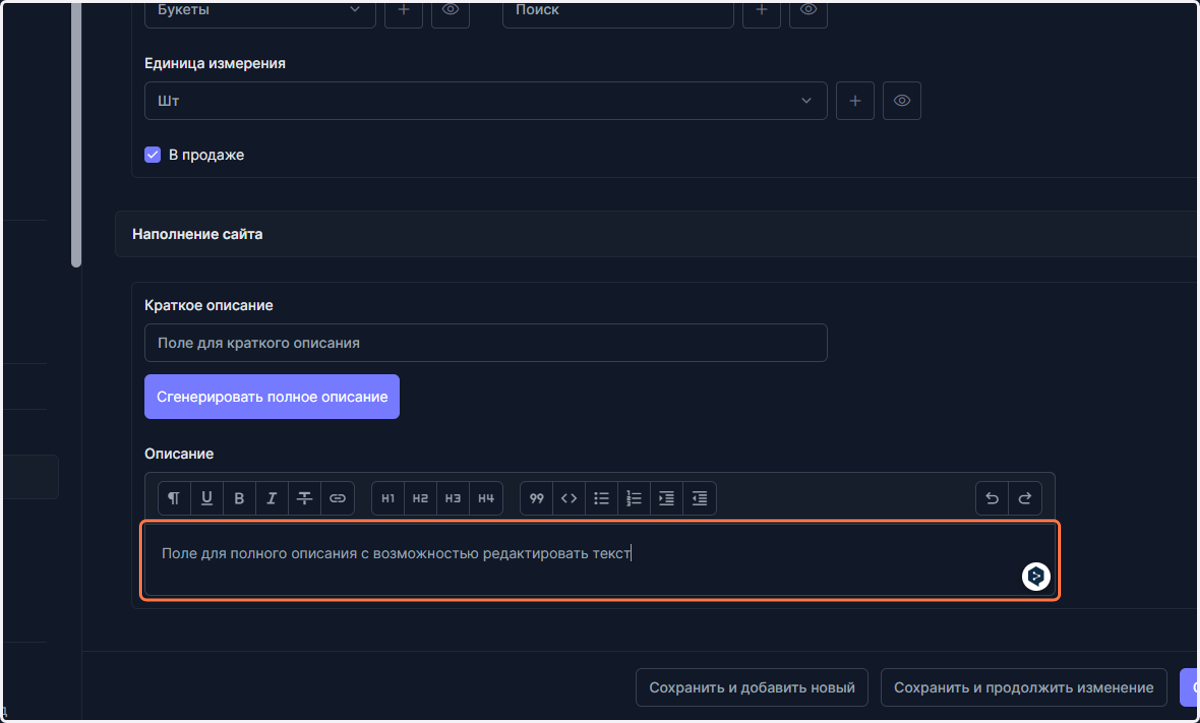
Task: Toggle paragraph formatting in description toolbar
Action: point(174,498)
